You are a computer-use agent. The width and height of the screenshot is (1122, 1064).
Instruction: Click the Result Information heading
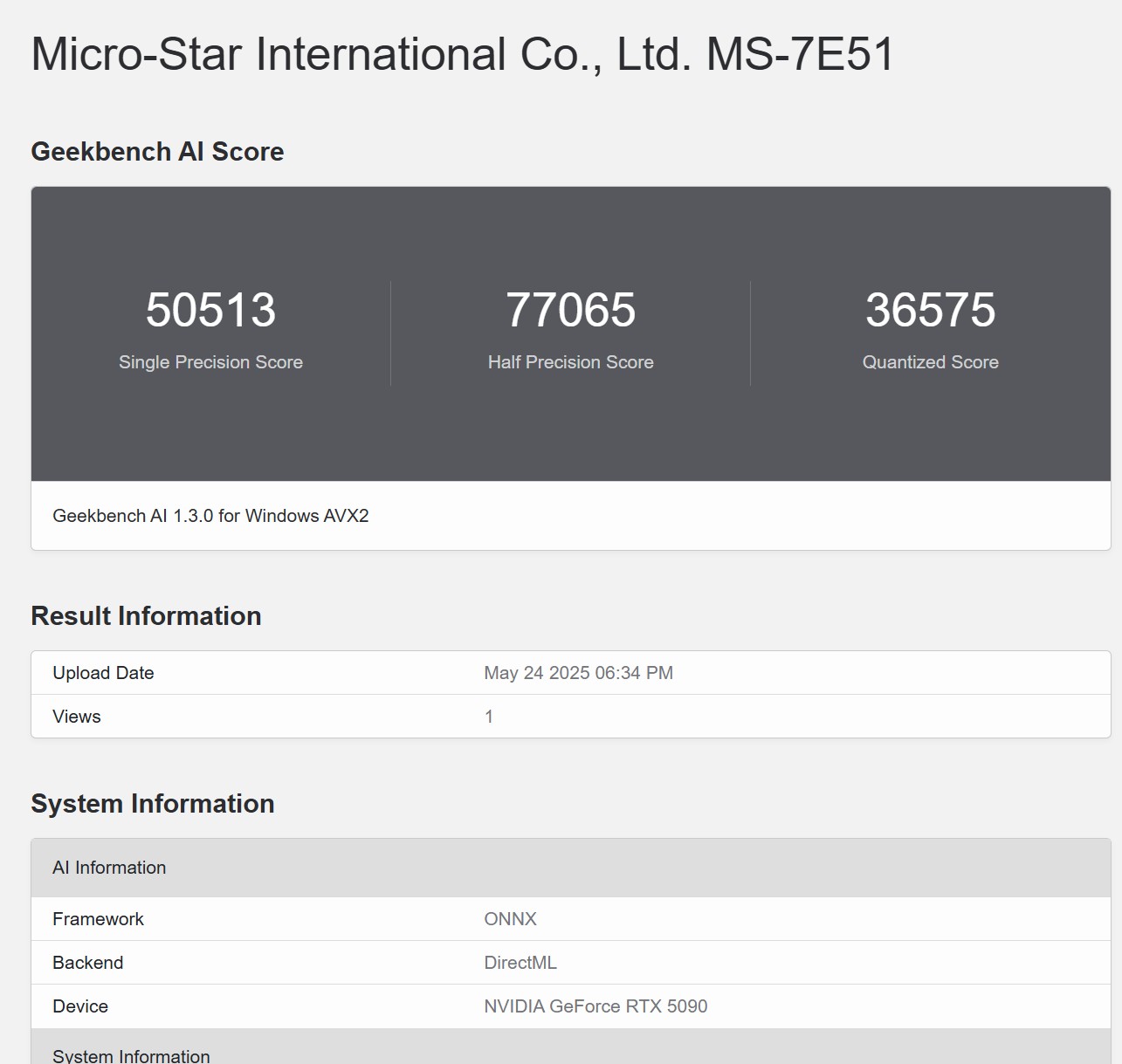tap(146, 616)
